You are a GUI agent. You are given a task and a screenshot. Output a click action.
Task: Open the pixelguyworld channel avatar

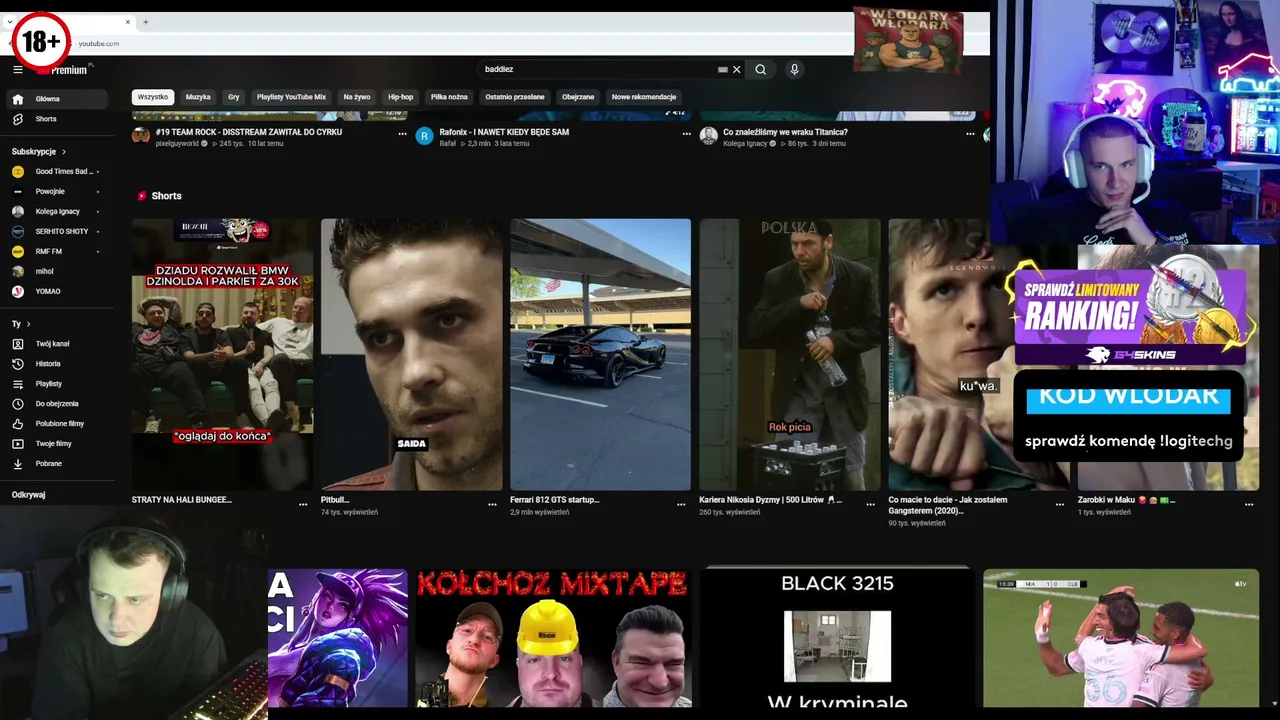click(x=141, y=135)
